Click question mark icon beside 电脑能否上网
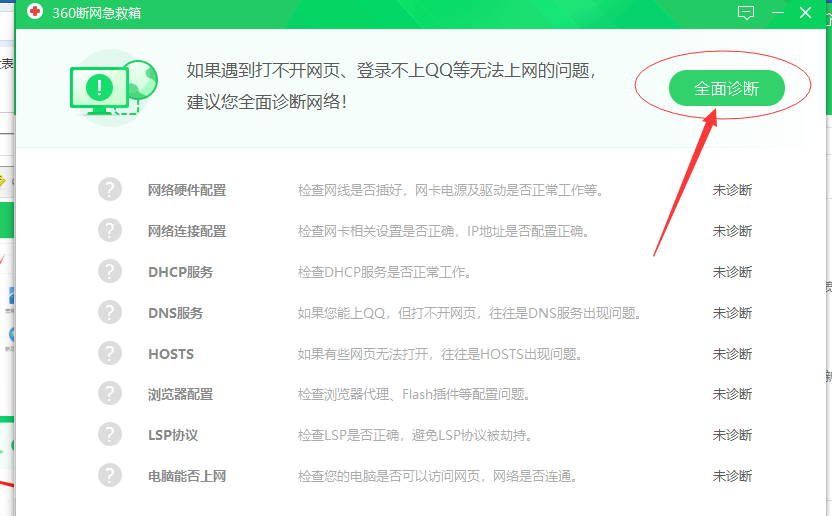832x516 pixels. pos(110,475)
